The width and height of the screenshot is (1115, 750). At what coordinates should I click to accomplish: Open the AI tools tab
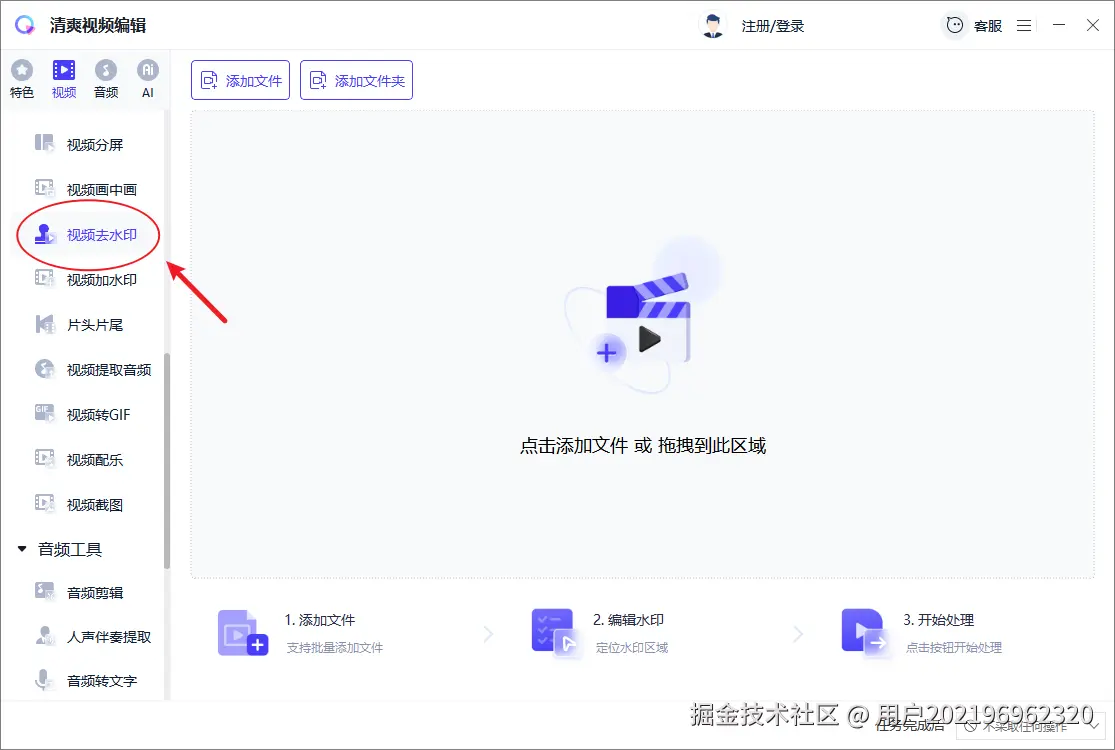click(x=148, y=79)
